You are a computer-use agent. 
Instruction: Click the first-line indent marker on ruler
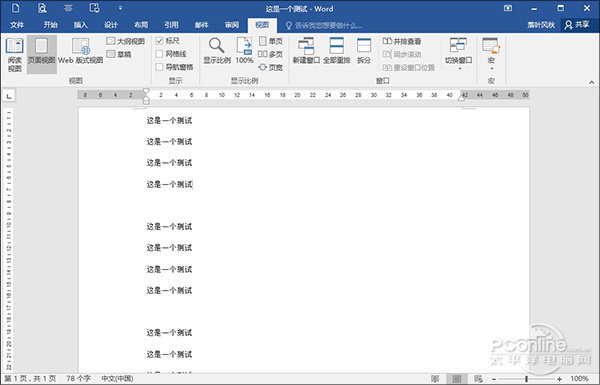click(x=146, y=92)
